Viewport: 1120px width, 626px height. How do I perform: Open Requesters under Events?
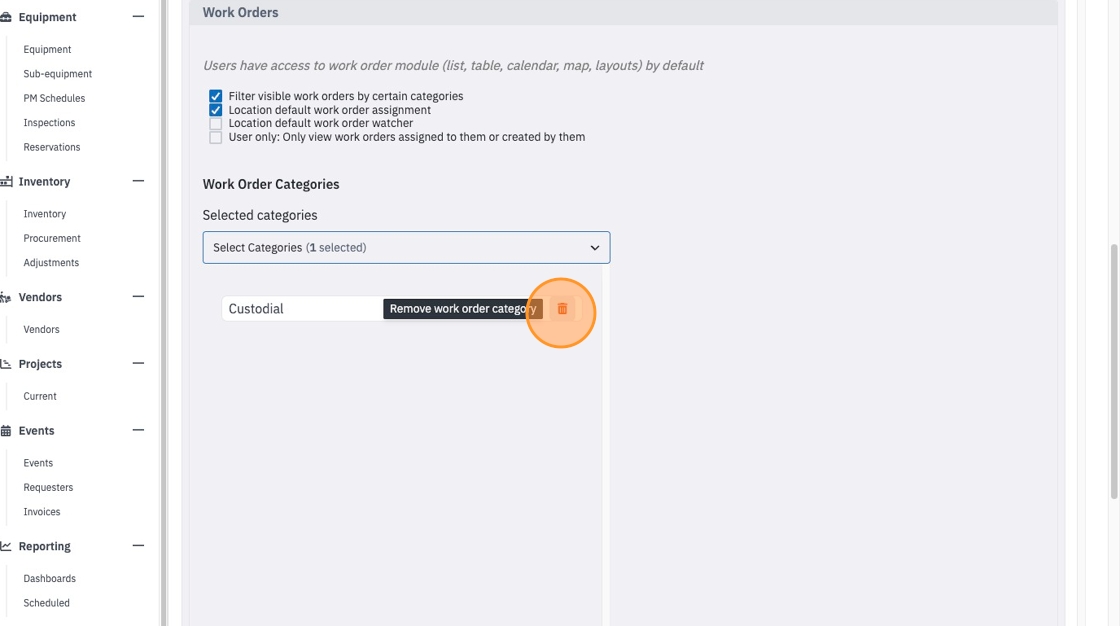tap(48, 487)
